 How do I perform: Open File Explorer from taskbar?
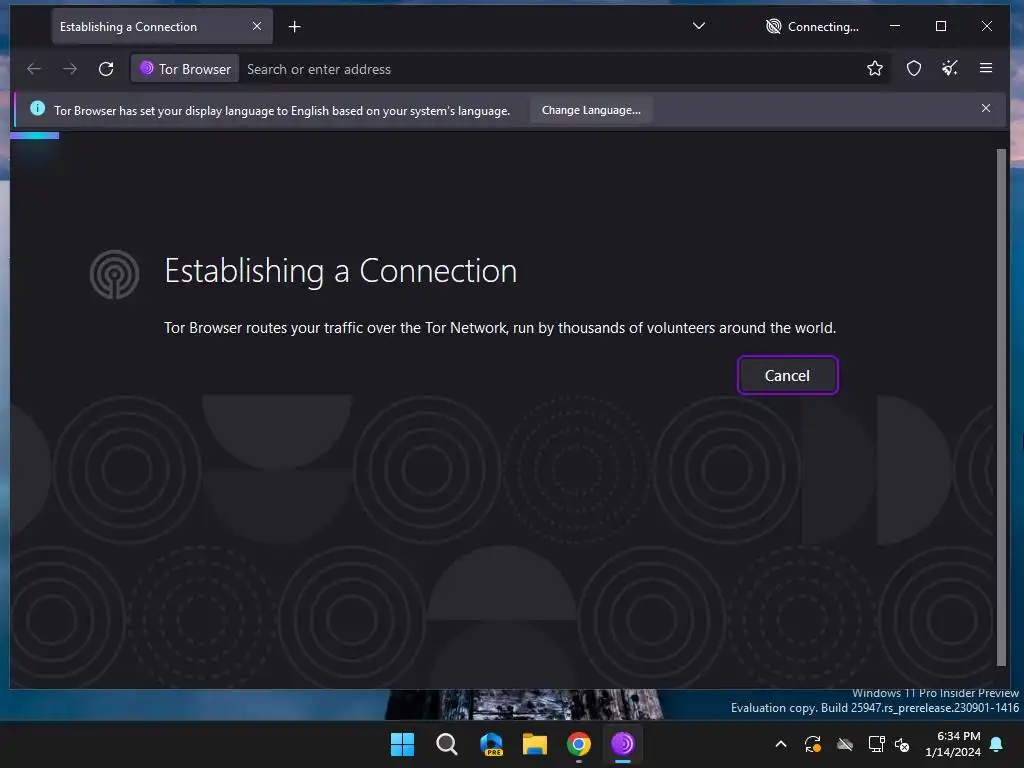[535, 744]
